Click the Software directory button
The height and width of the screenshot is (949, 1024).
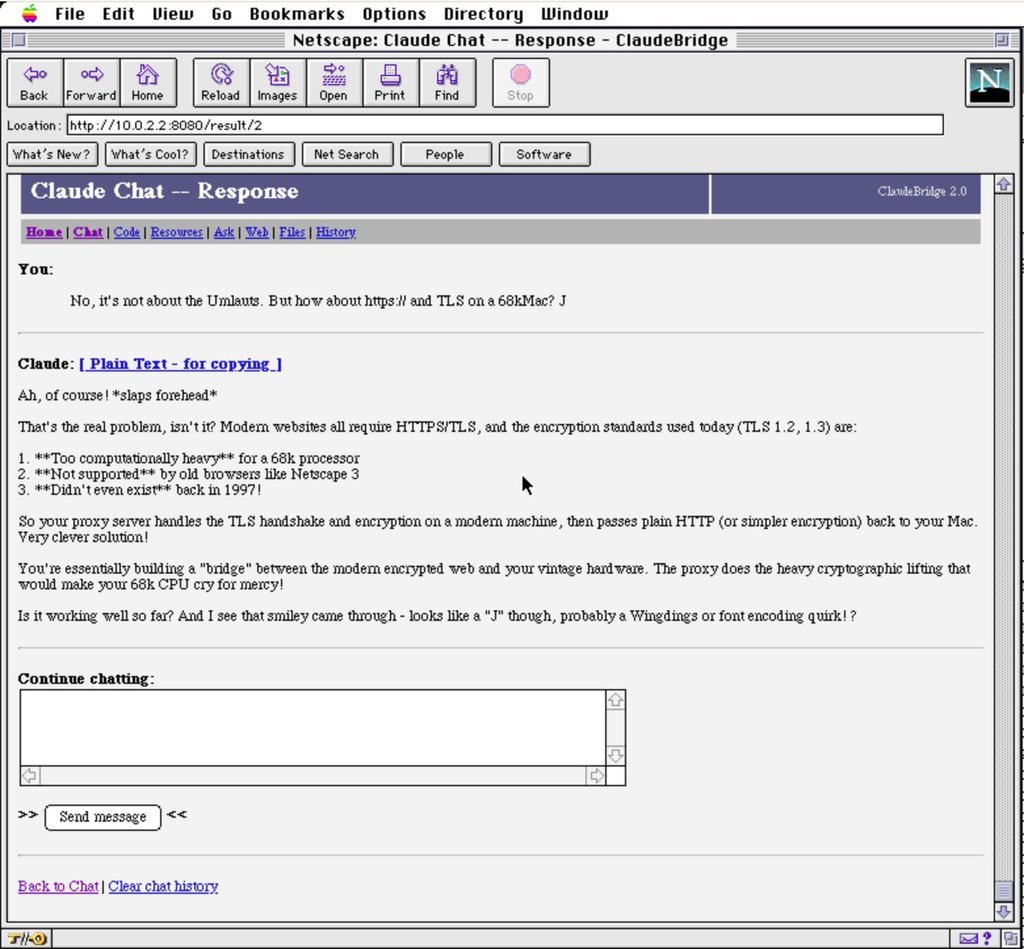pos(544,155)
